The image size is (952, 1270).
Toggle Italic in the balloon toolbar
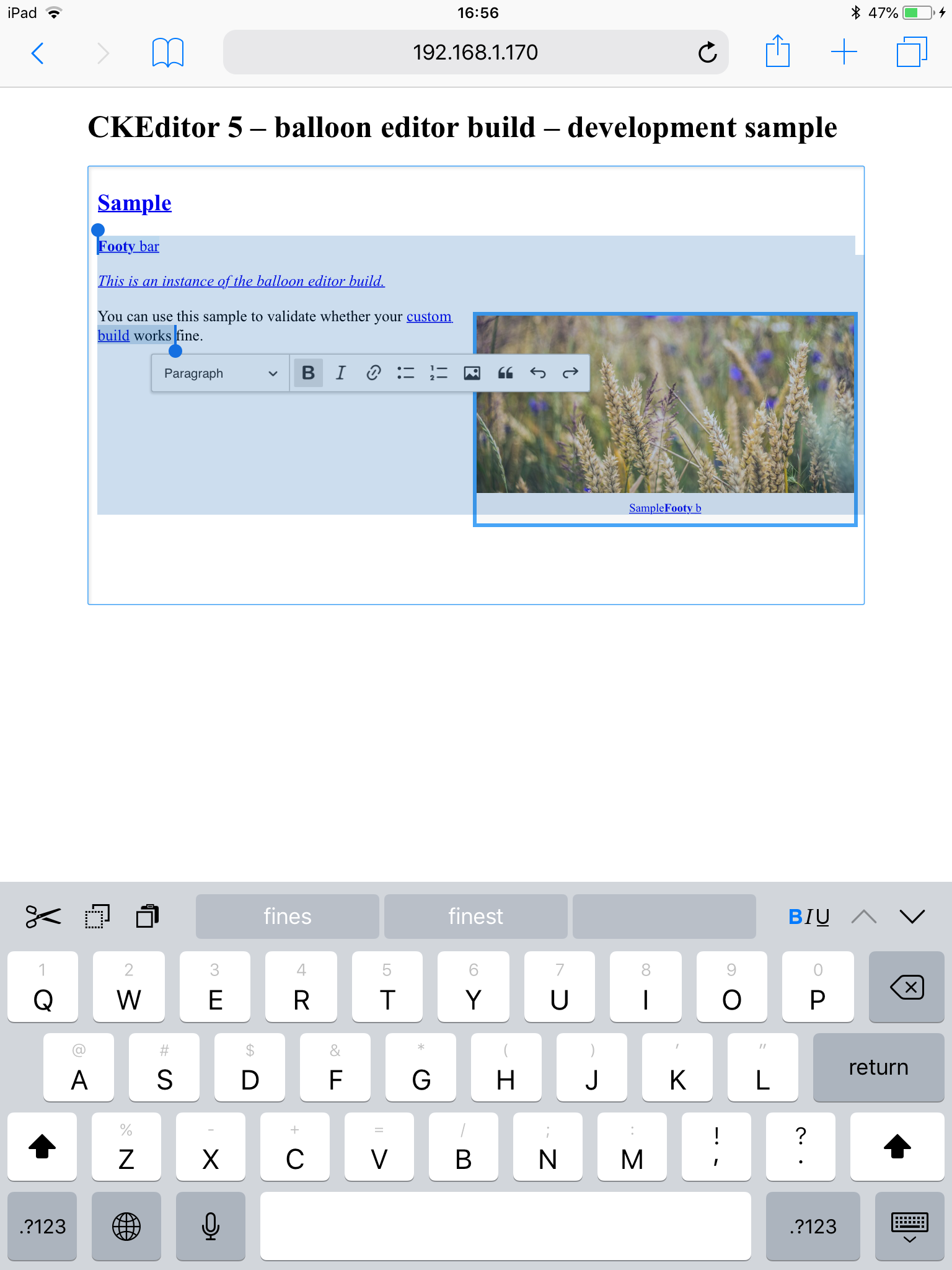[x=340, y=373]
